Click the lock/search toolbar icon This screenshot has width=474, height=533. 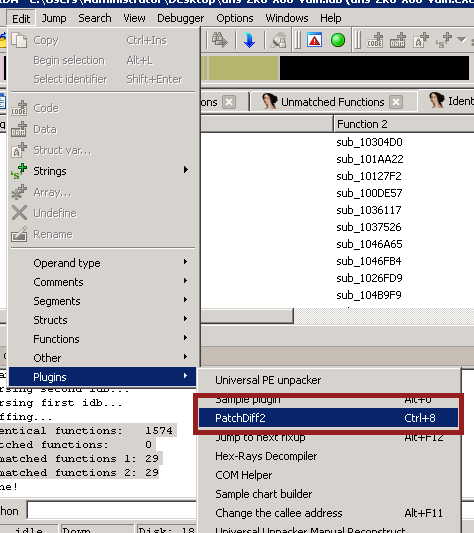pyautogui.click(x=278, y=40)
